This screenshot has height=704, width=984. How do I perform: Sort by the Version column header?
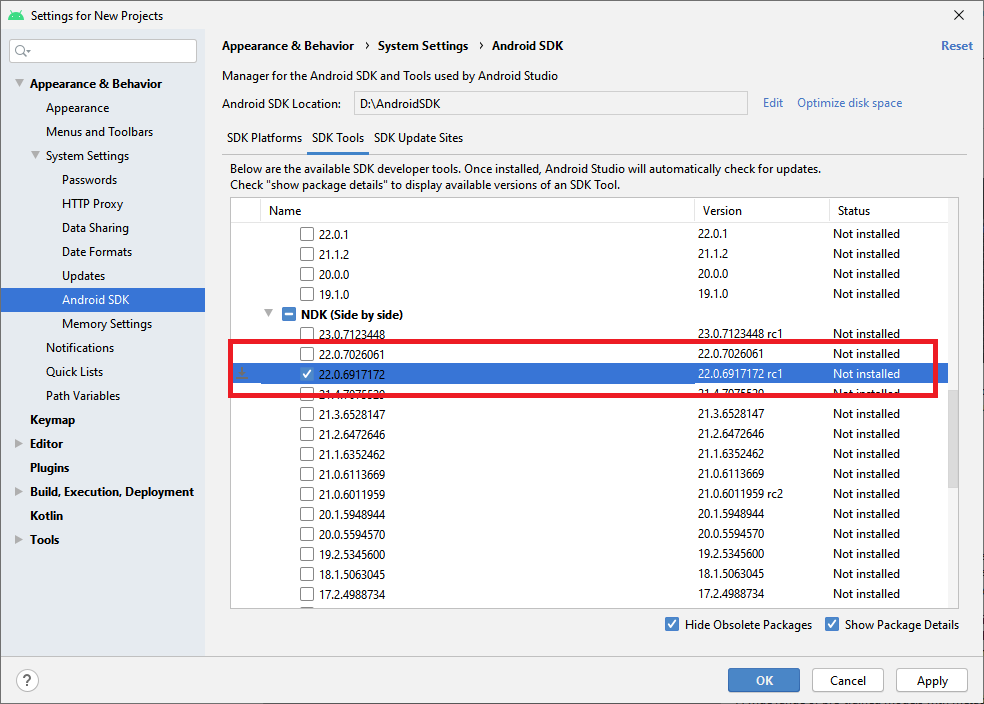click(762, 211)
